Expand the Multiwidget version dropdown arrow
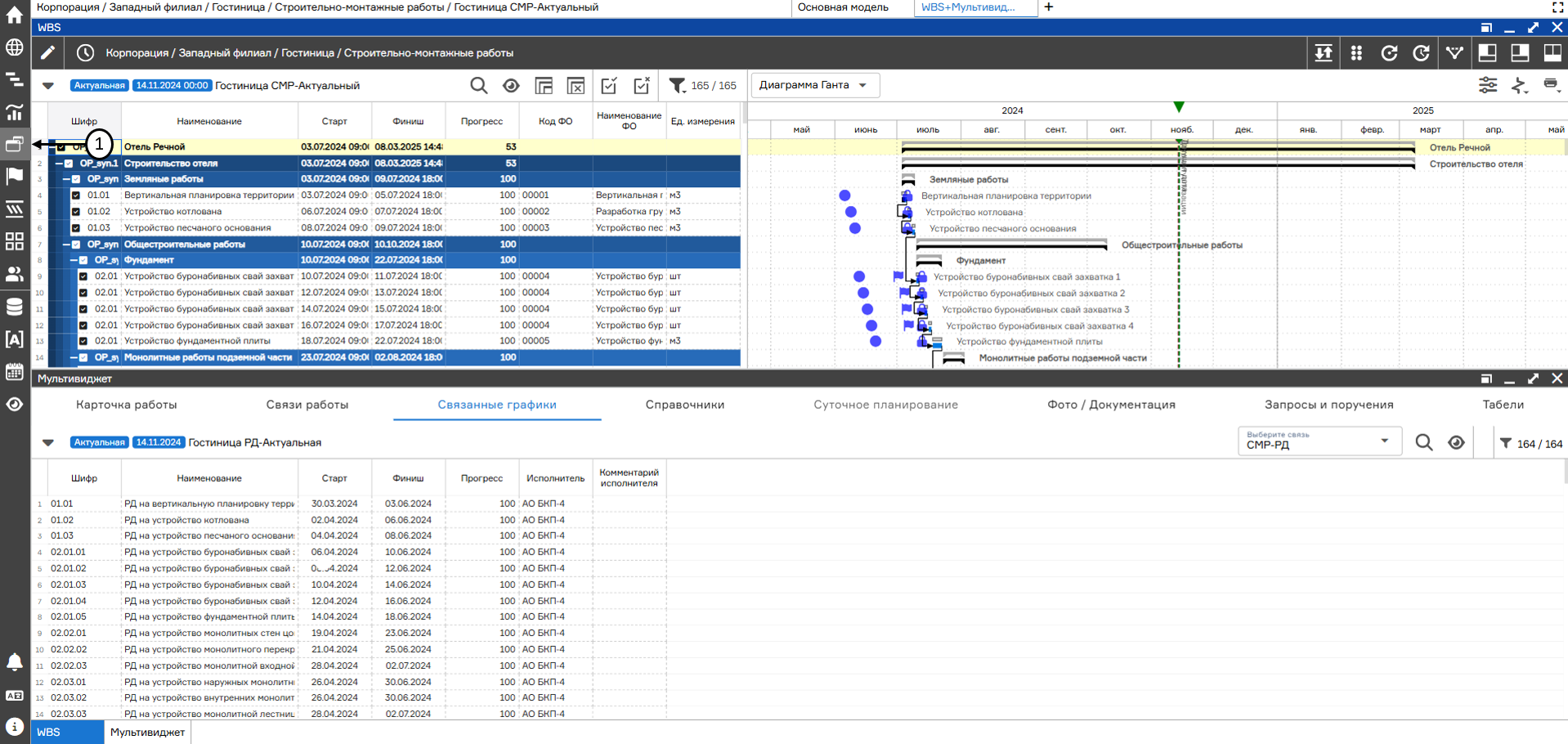The image size is (1568, 744). click(48, 442)
